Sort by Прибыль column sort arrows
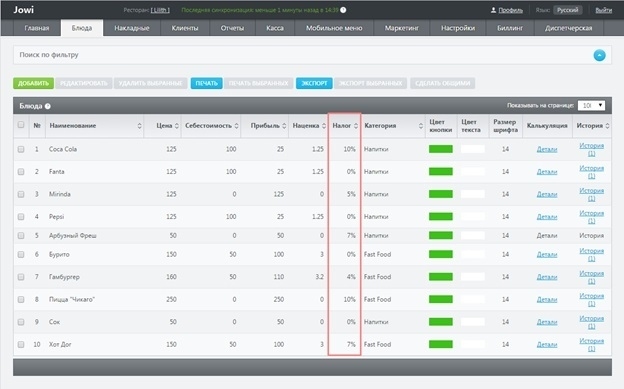 (x=284, y=126)
